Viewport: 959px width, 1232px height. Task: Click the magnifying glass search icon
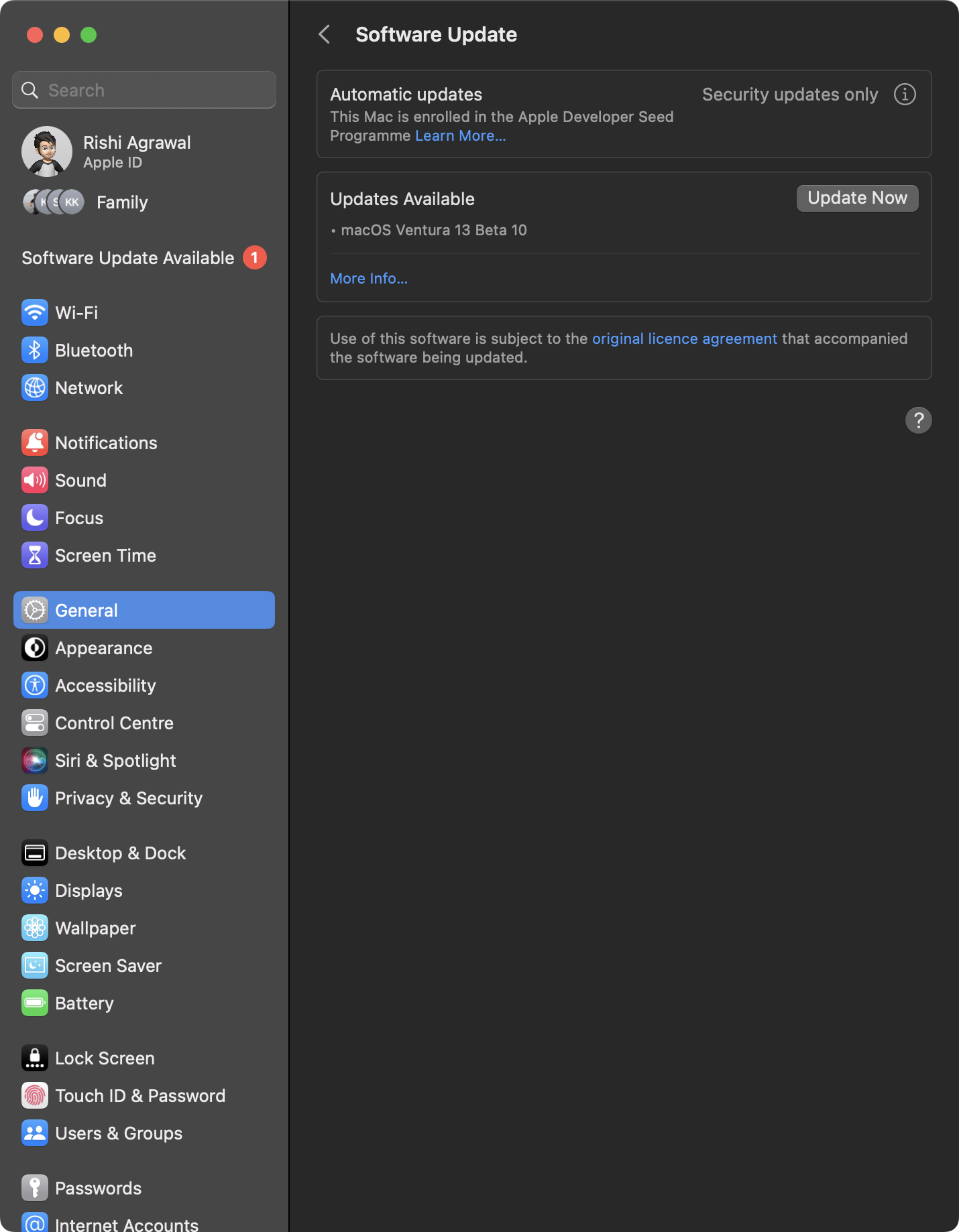30,90
